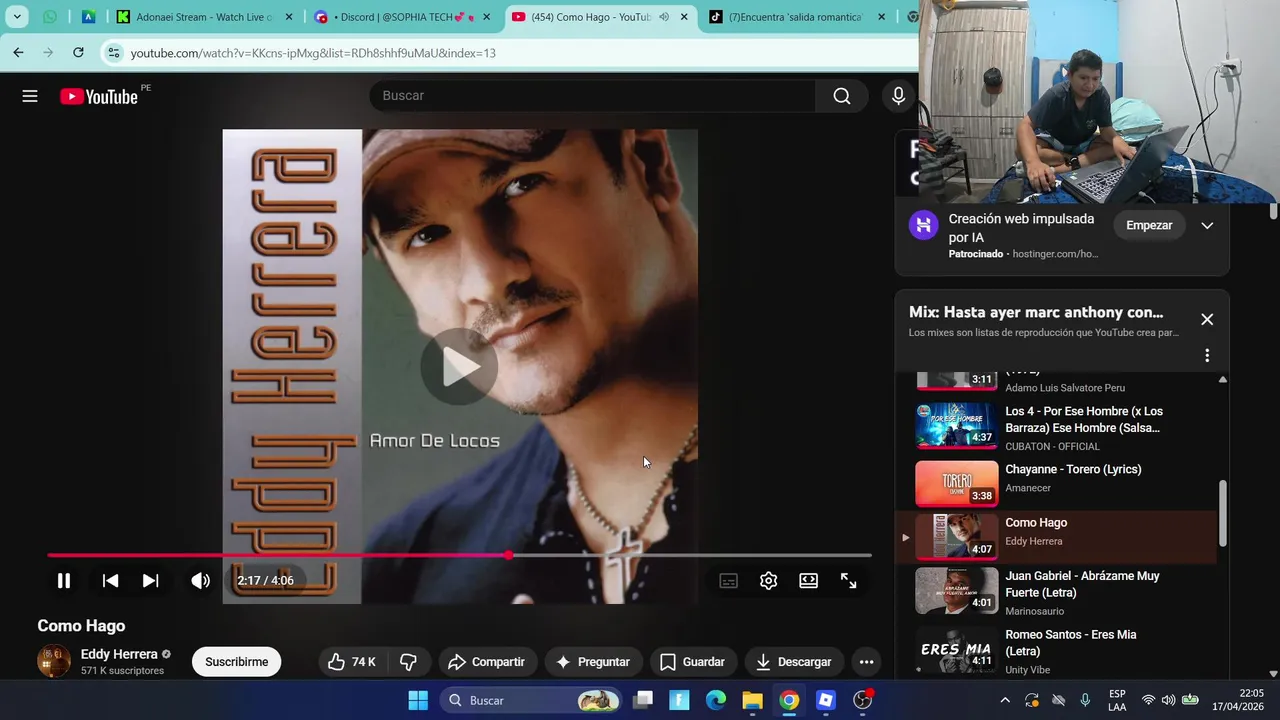Subscribe to Eddy Herrera with Suscribirme

coord(237,662)
